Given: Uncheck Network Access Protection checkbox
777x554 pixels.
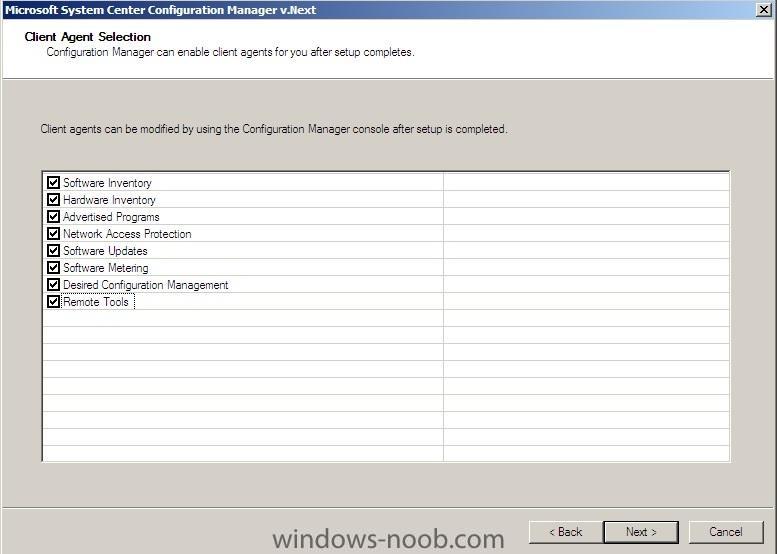Looking at the screenshot, I should pyautogui.click(x=54, y=233).
